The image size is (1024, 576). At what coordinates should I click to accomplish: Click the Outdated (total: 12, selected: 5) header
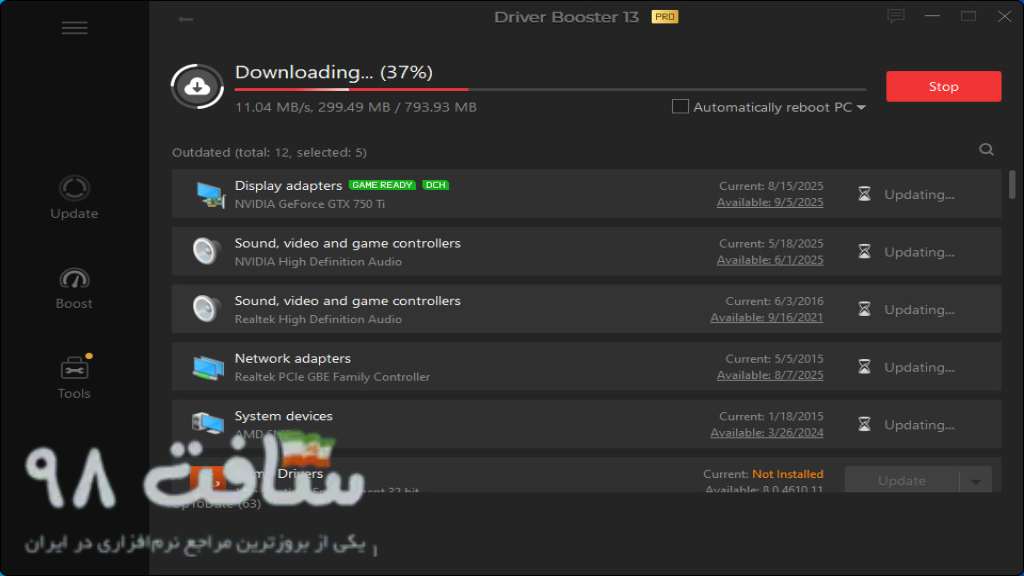pyautogui.click(x=269, y=152)
